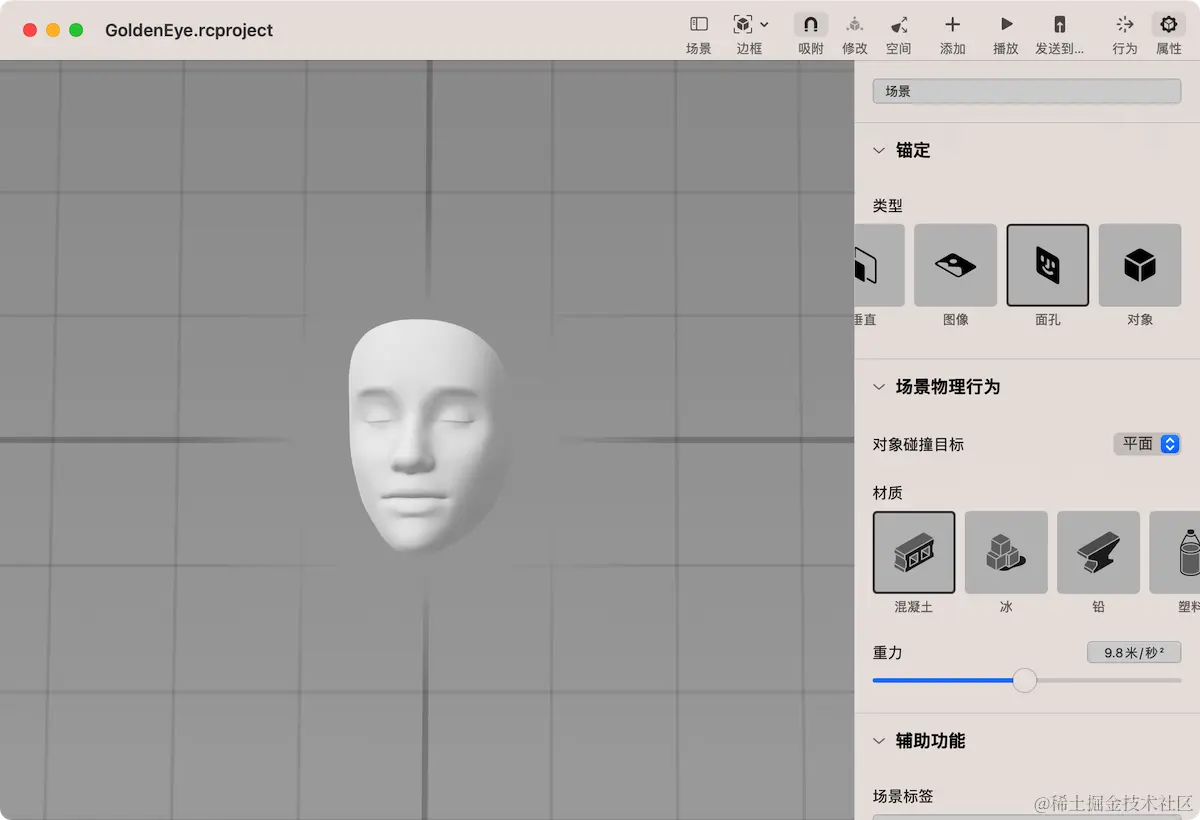Screen dimensions: 1200x820
Task: Zoom window with the green button
Action: (x=76, y=30)
